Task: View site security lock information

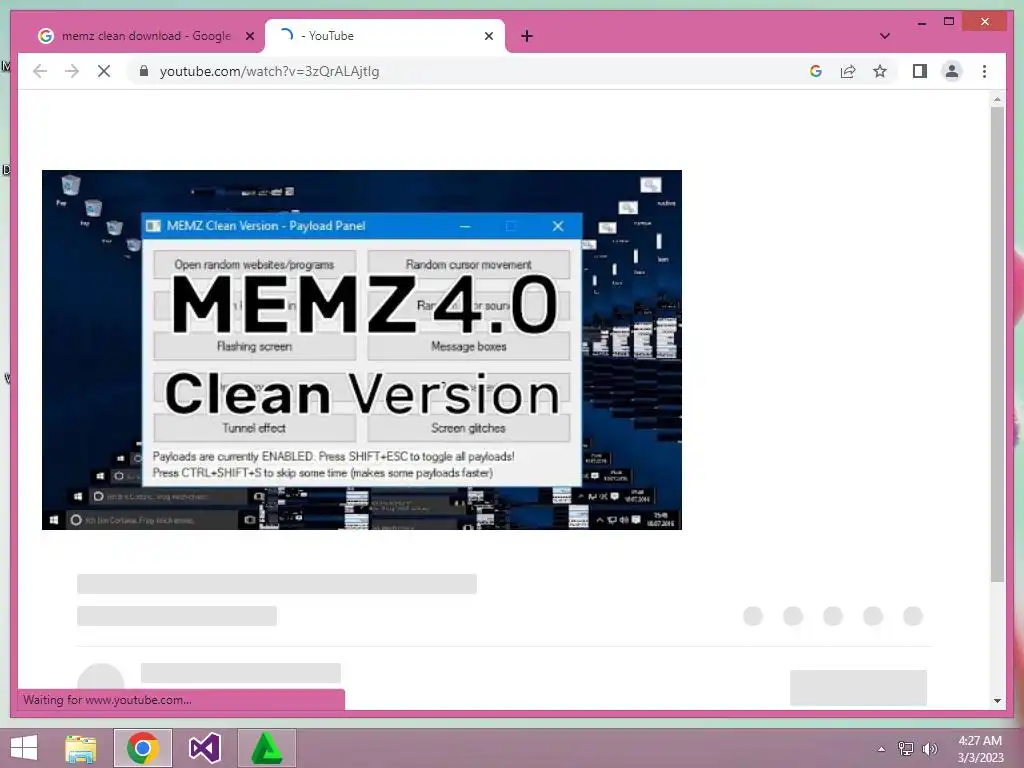Action: [x=144, y=71]
